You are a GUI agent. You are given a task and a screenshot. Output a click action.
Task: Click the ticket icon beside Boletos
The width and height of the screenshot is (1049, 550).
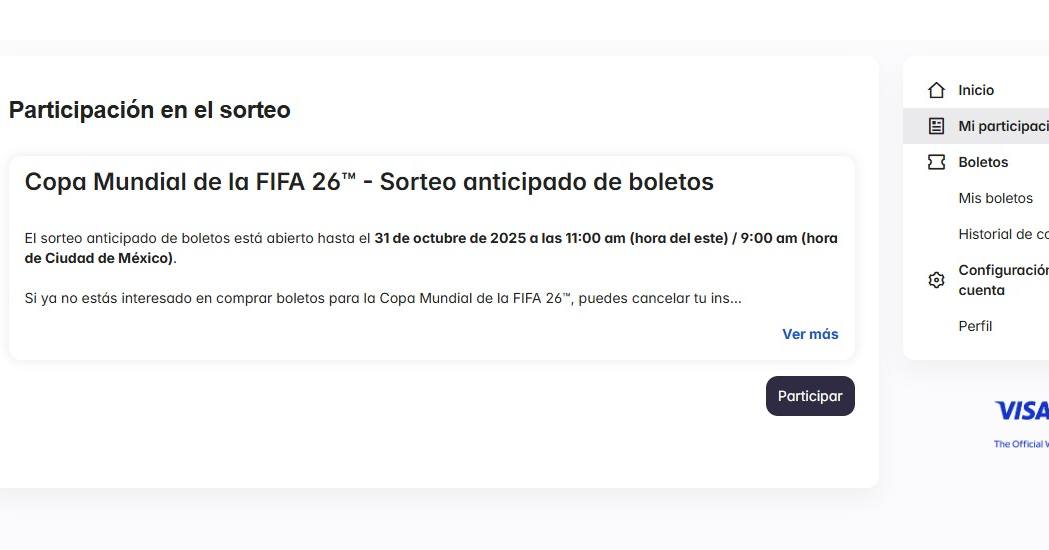[936, 162]
